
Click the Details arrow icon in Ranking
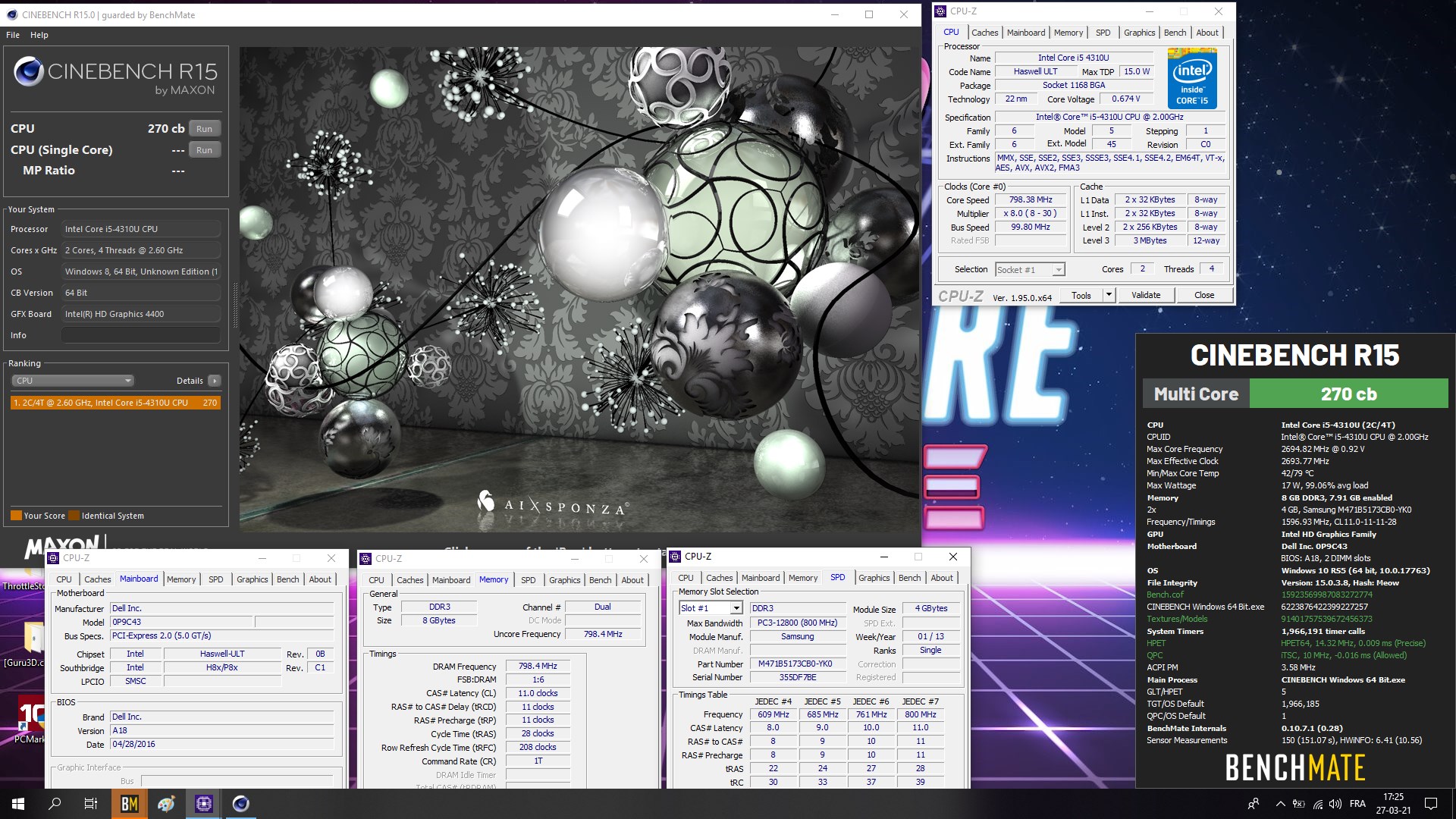click(x=215, y=381)
